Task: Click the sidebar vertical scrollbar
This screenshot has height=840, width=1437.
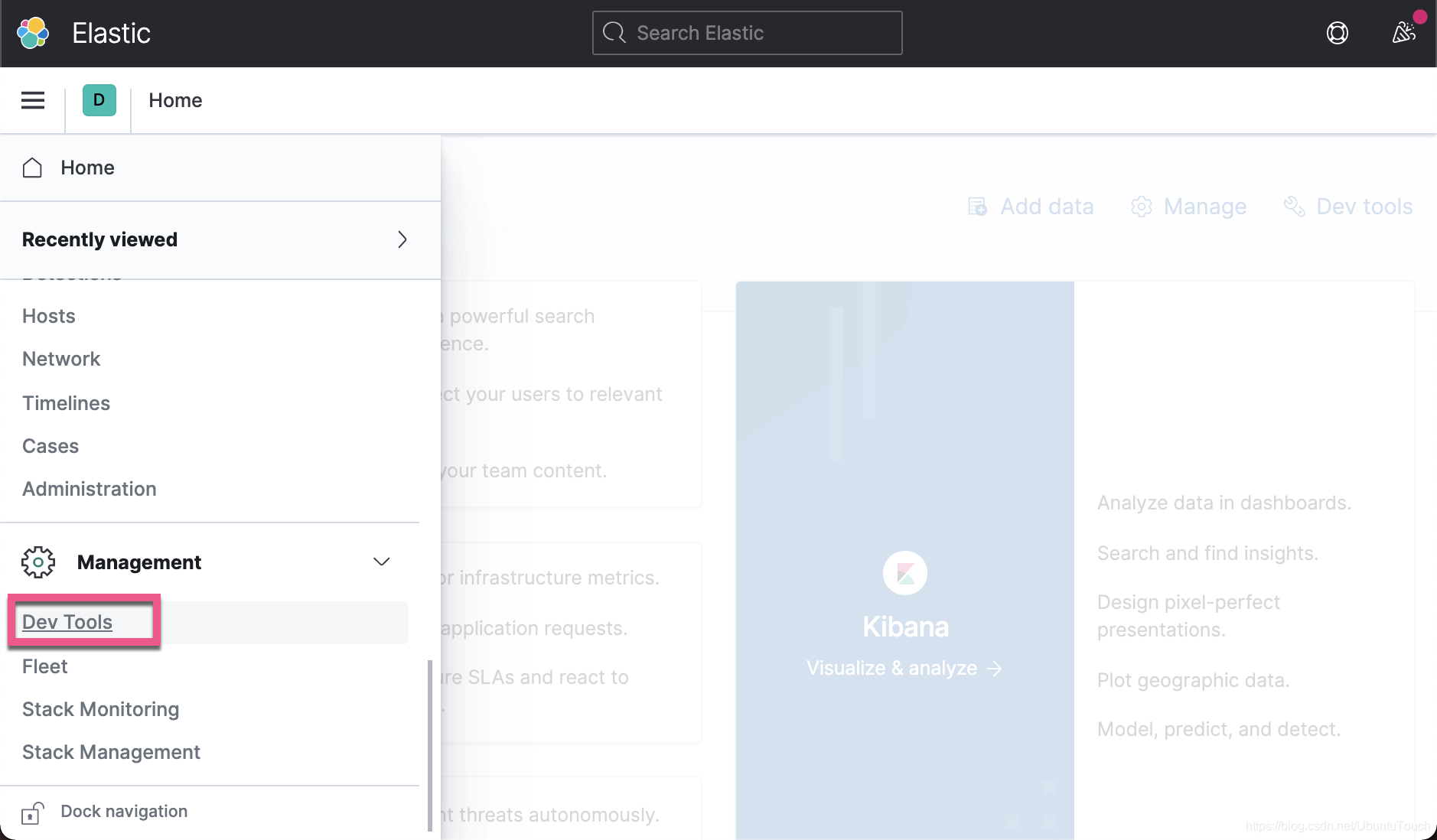Action: [x=430, y=746]
